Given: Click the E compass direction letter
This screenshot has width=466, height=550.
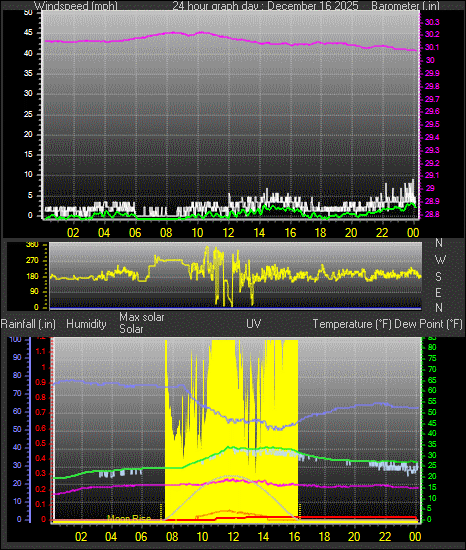Looking at the screenshot, I should point(438,293).
